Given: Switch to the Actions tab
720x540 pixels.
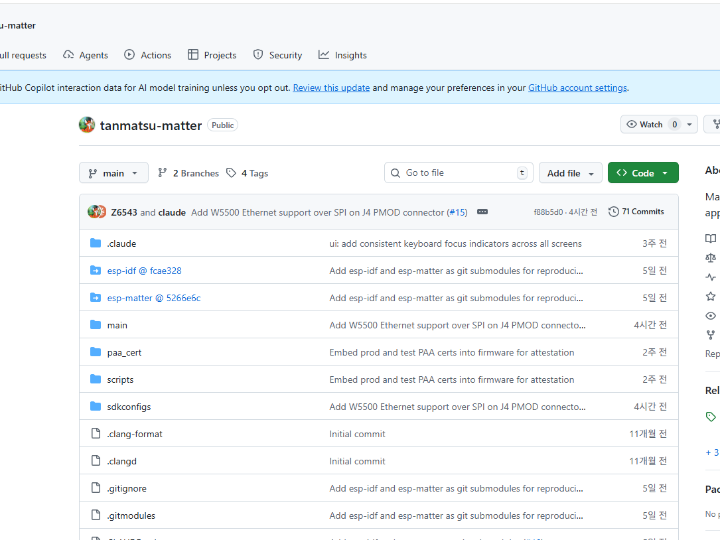Looking at the screenshot, I should tap(147, 55).
